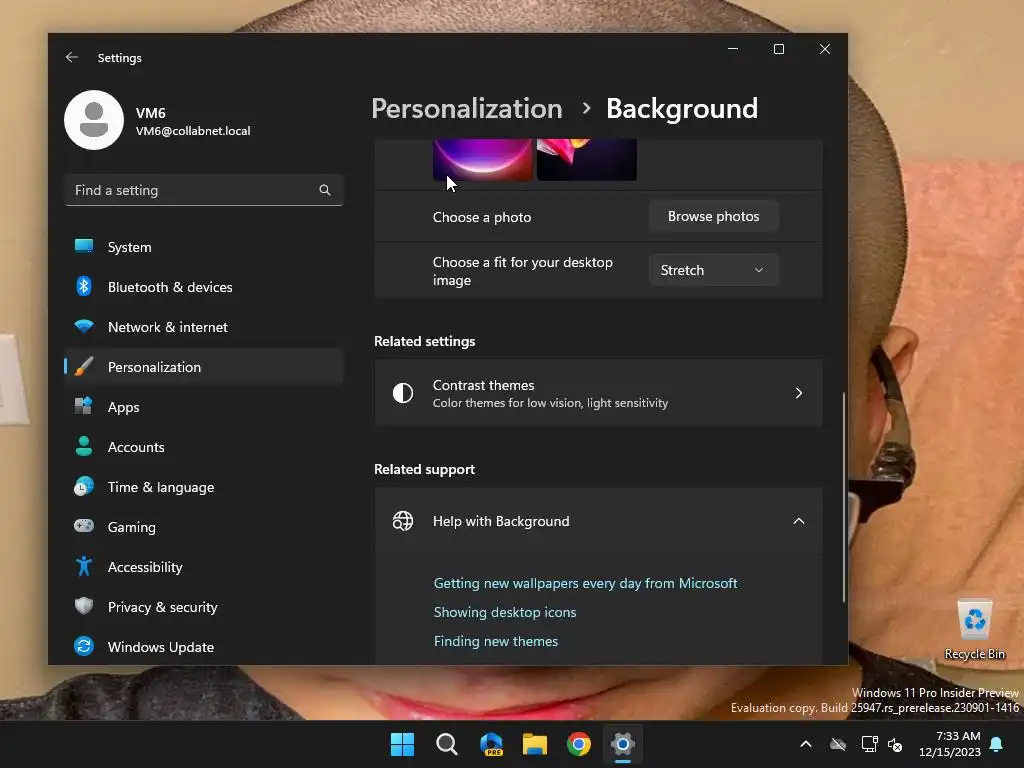The width and height of the screenshot is (1024, 768).
Task: Click the Contrast themes half-circle icon
Action: tap(403, 393)
